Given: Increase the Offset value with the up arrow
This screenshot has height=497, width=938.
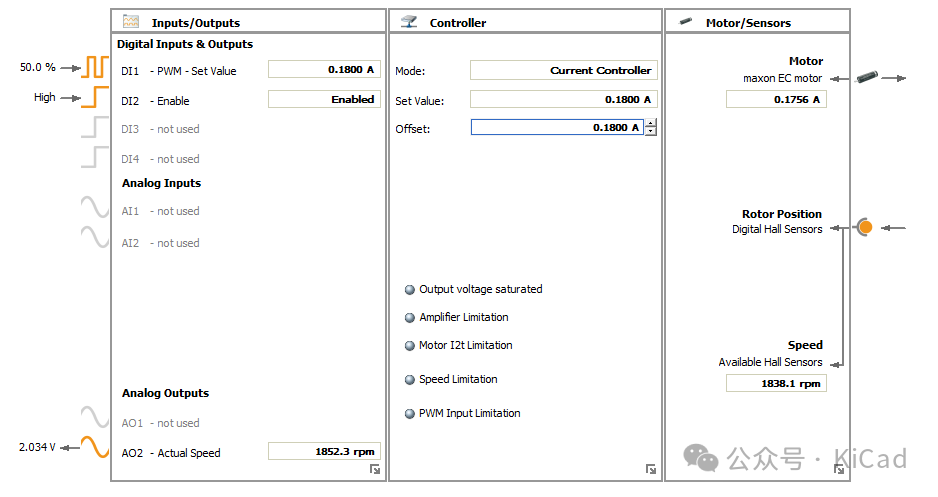Looking at the screenshot, I should click(651, 123).
